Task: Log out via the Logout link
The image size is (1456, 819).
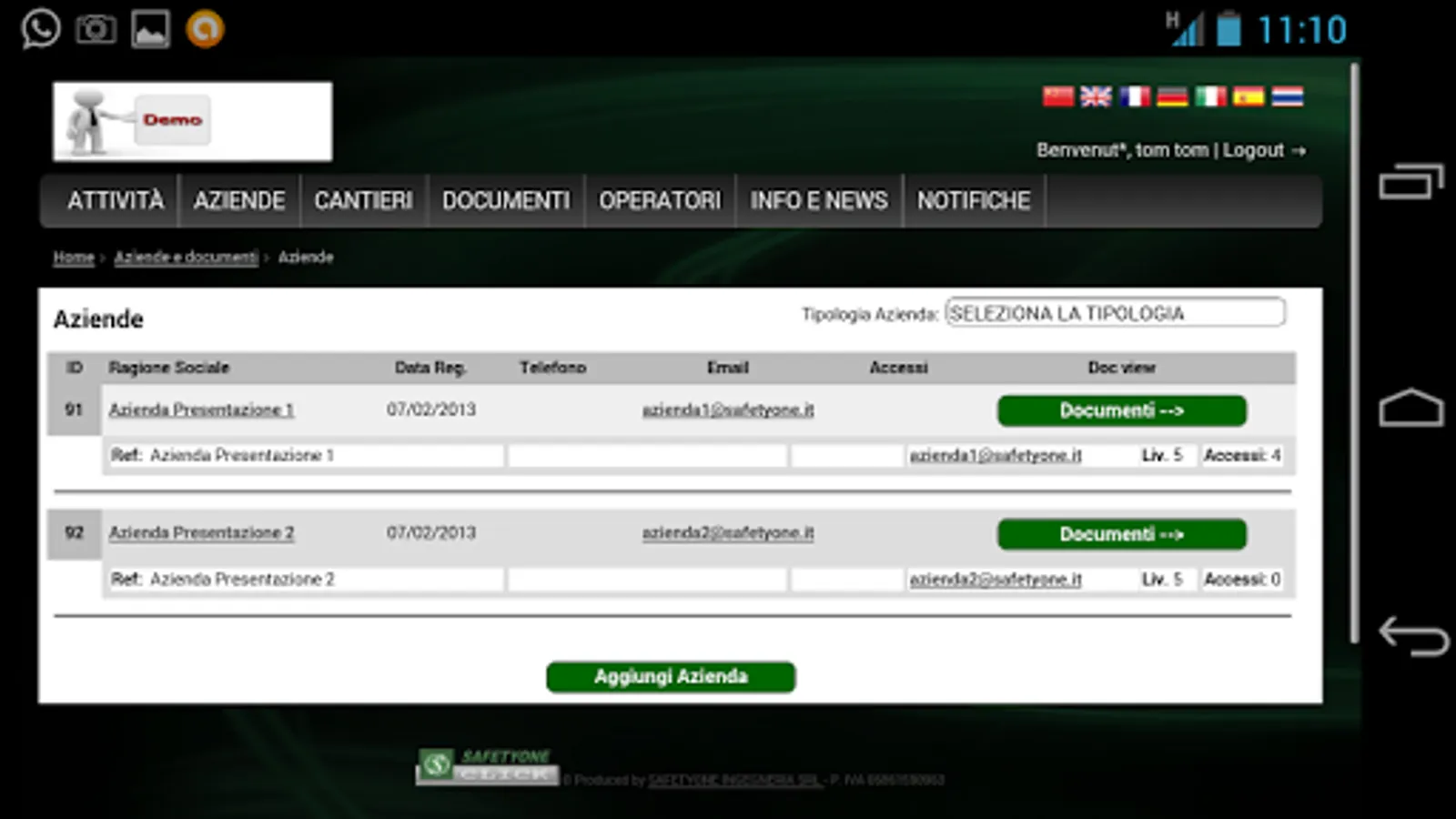Action: click(1264, 150)
